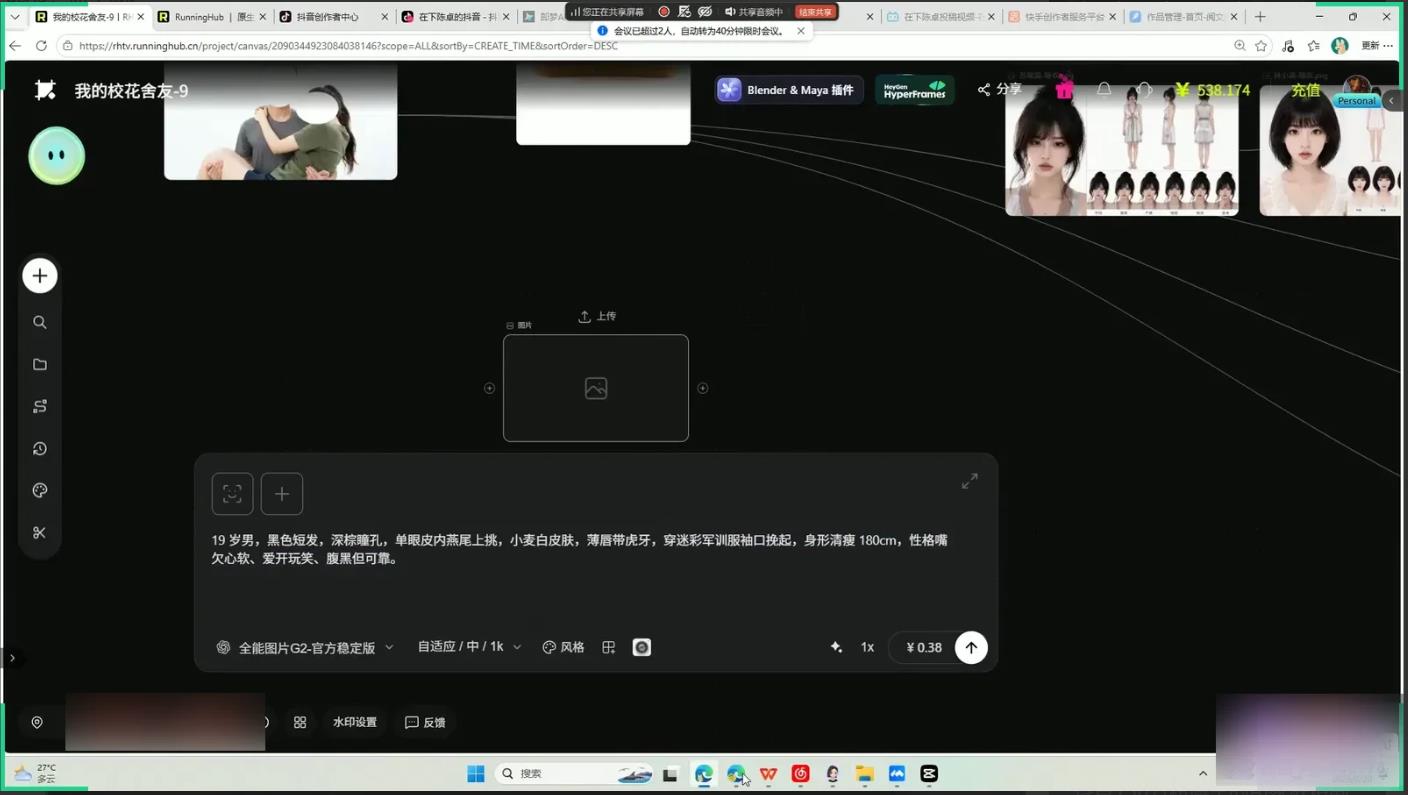Click the green smiley face avatar
Image resolution: width=1408 pixels, height=795 pixels.
tap(57, 156)
